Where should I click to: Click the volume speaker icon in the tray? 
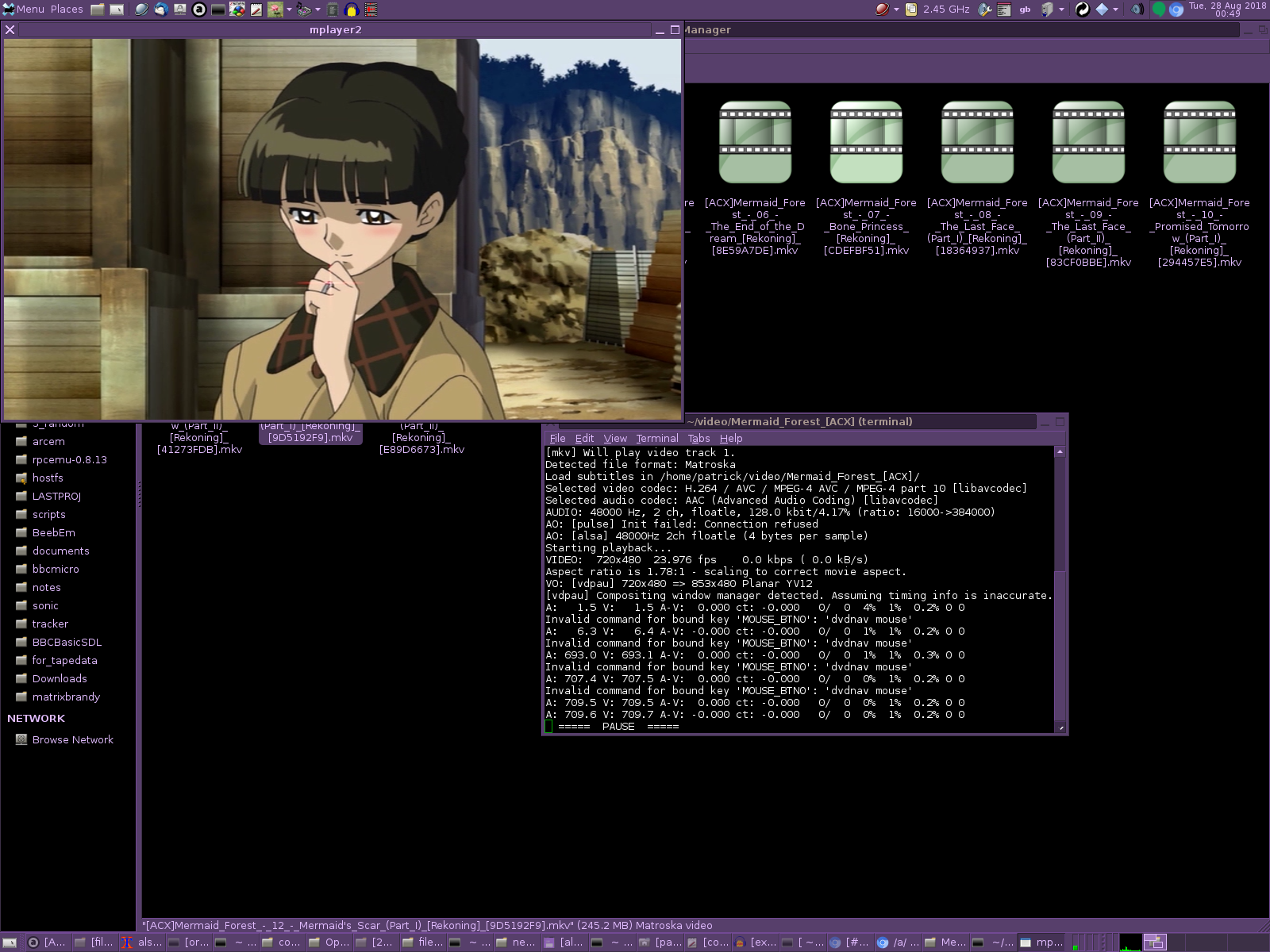1137,10
